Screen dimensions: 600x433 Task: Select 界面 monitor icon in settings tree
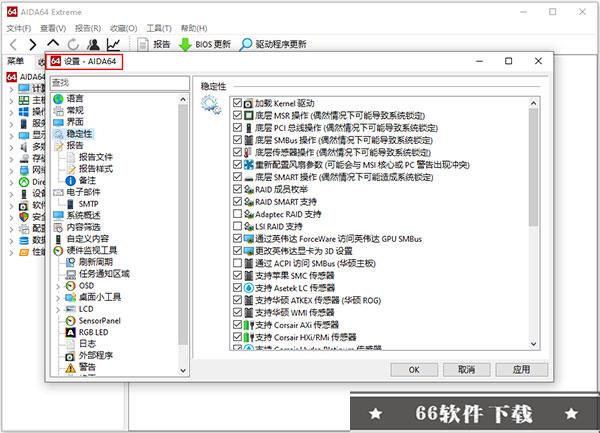(58, 122)
